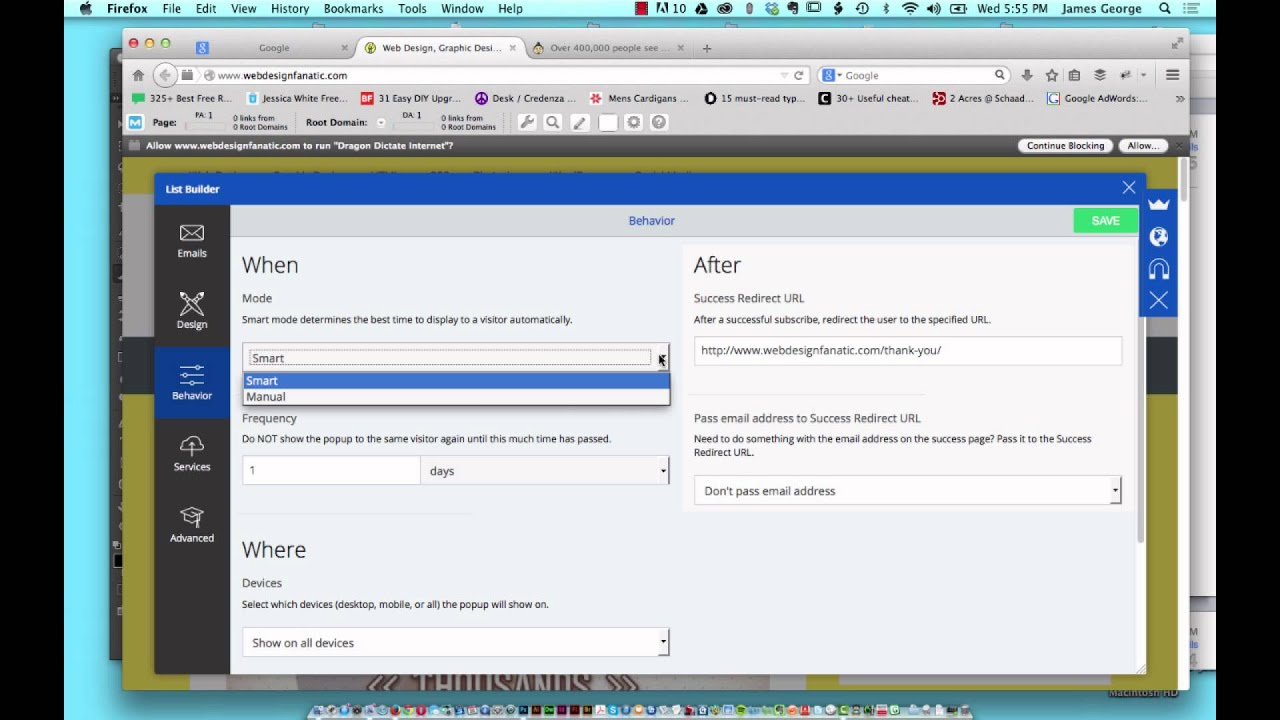Open the Emails section in List Builder sidebar
Image resolution: width=1280 pixels, height=720 pixels.
coord(192,241)
